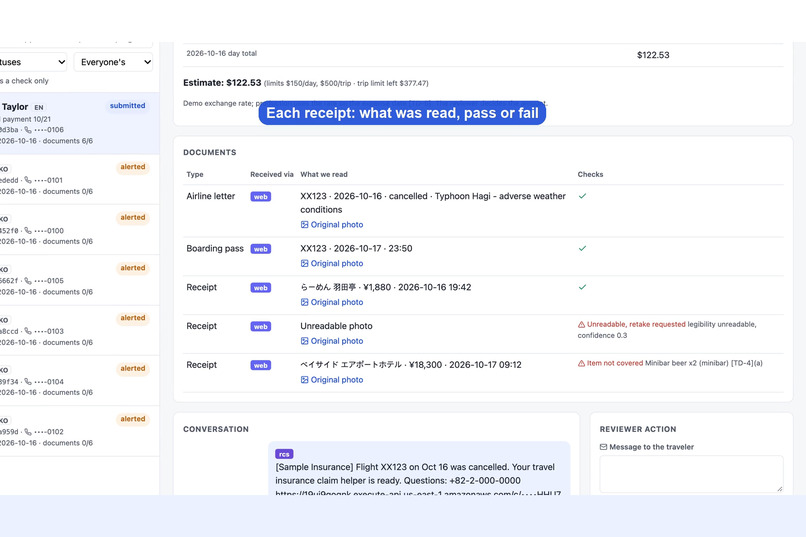Open Original photo link for Boarding pass
This screenshot has height=537, width=806.
(x=332, y=263)
